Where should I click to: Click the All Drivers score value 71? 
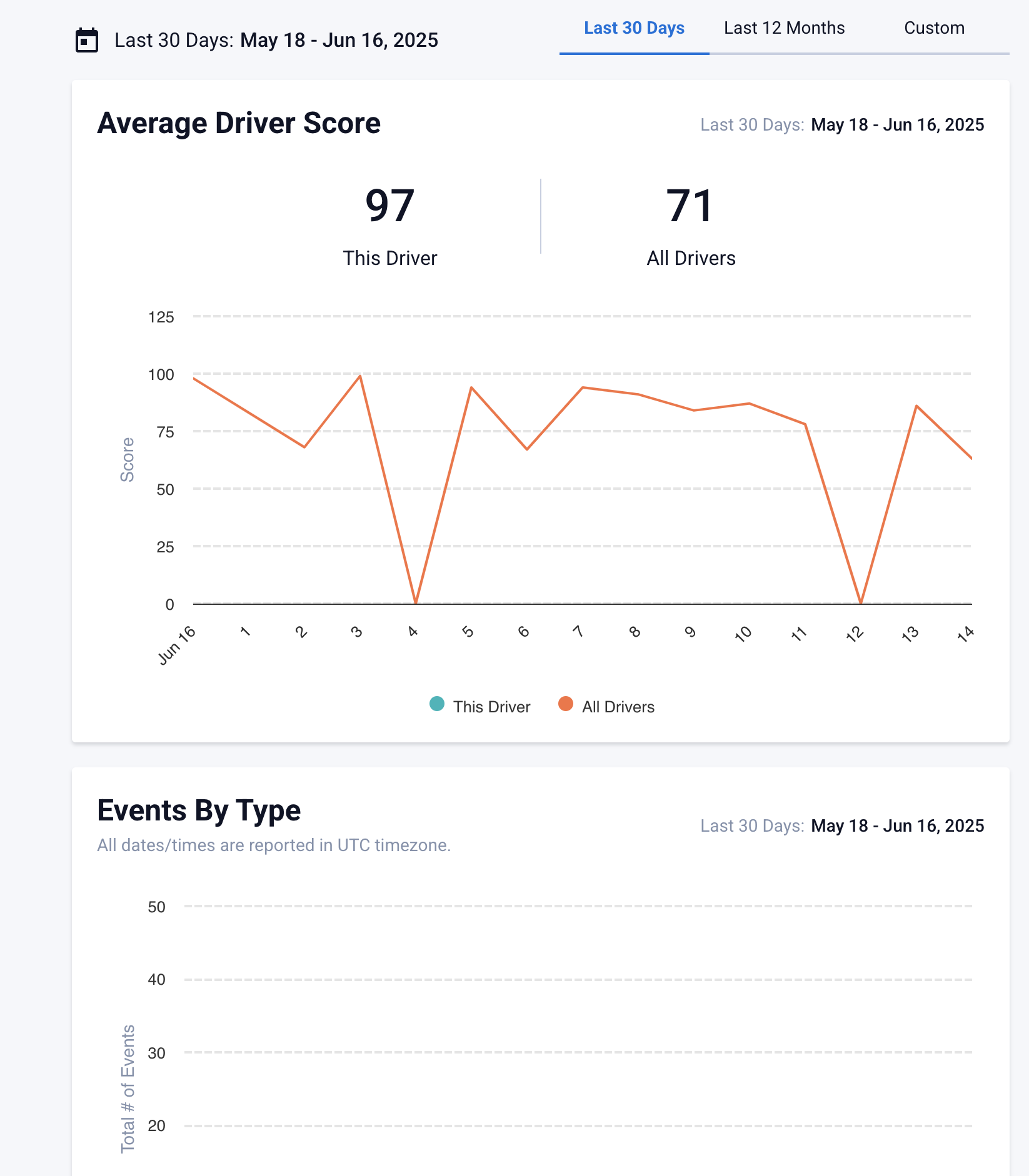pos(690,206)
